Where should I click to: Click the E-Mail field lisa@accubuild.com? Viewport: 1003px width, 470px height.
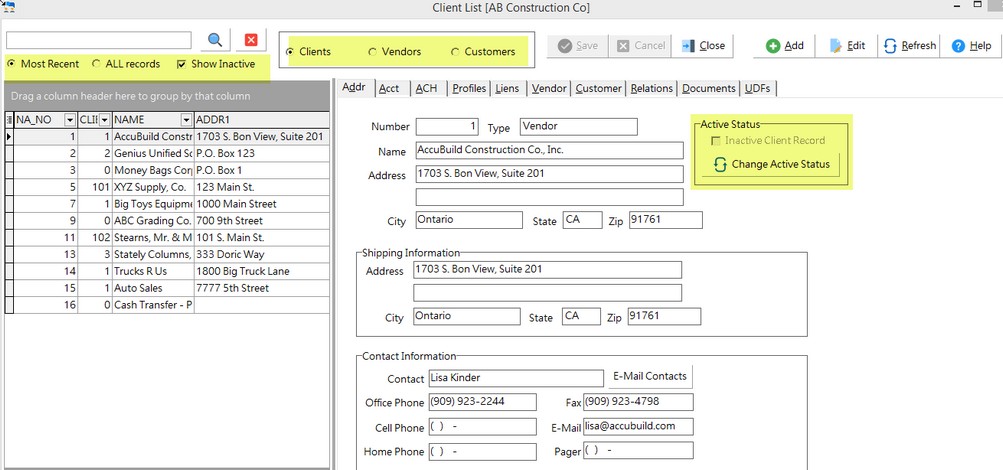pos(638,426)
